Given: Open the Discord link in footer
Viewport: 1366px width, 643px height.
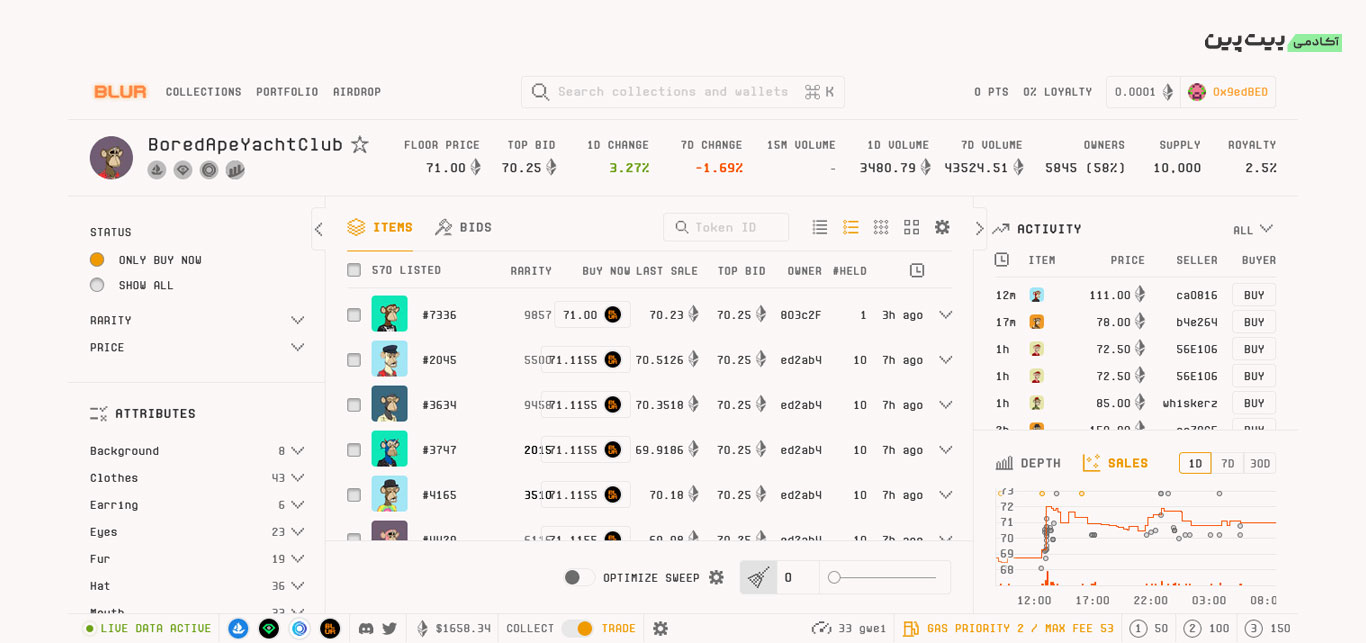Looking at the screenshot, I should [366, 629].
